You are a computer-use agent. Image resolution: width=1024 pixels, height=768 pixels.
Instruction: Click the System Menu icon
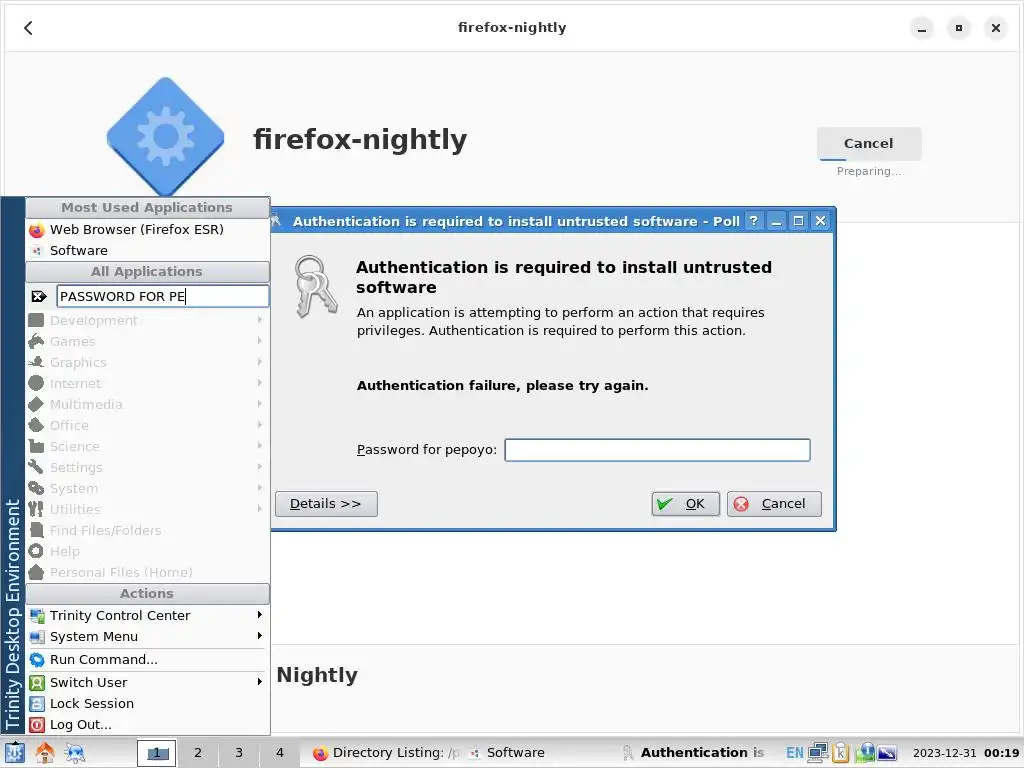click(x=37, y=636)
